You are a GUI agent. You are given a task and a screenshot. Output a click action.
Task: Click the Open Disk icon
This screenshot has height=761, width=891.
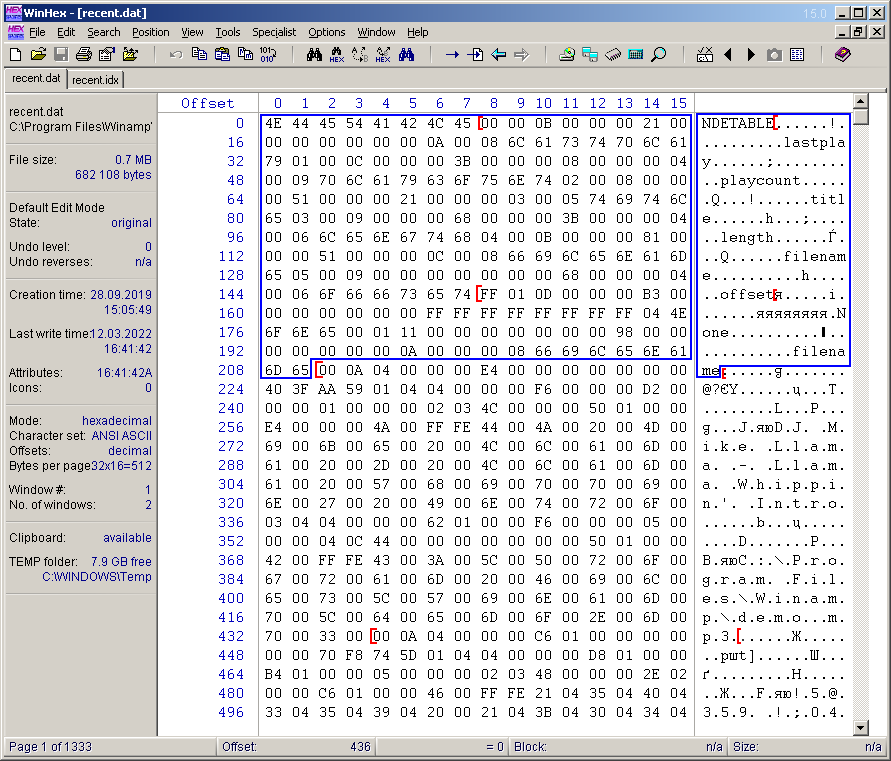tap(567, 55)
